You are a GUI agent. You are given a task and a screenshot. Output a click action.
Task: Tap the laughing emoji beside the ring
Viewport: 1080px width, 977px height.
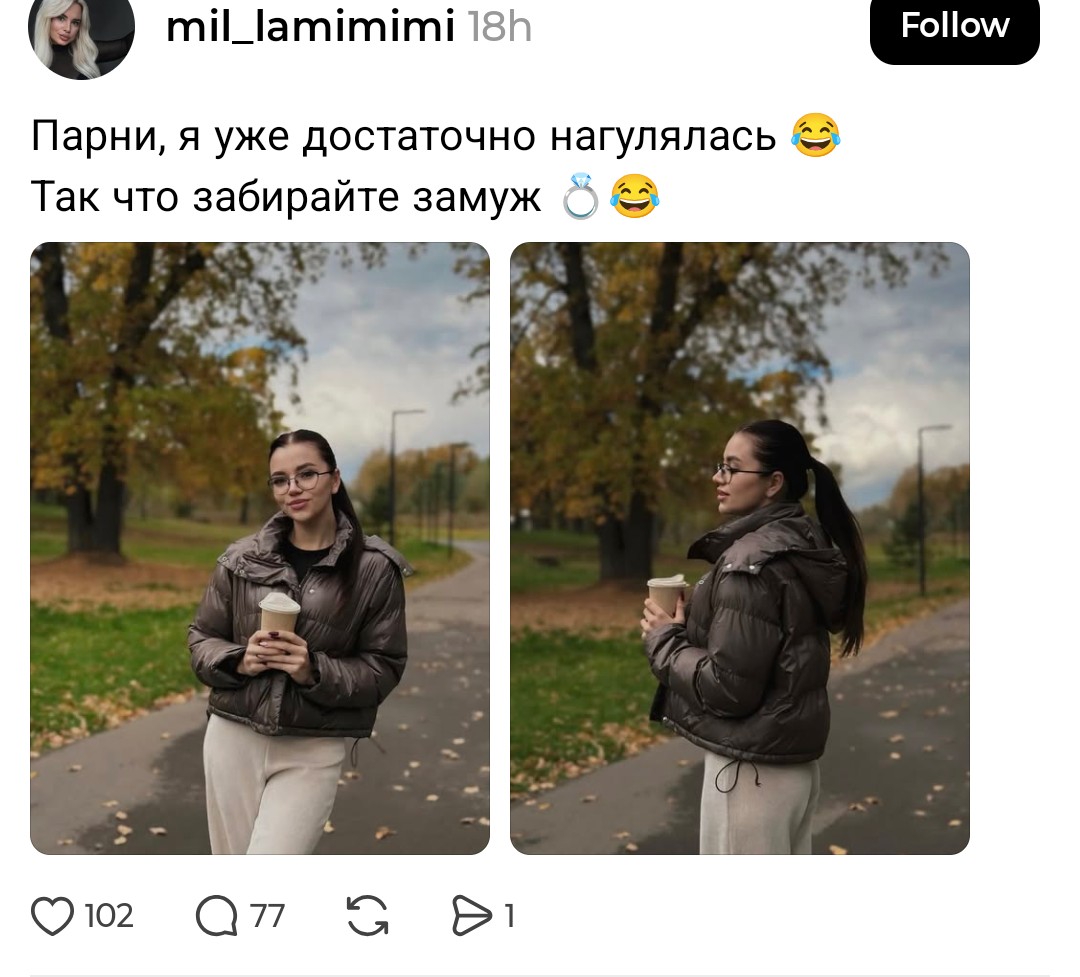pos(635,196)
